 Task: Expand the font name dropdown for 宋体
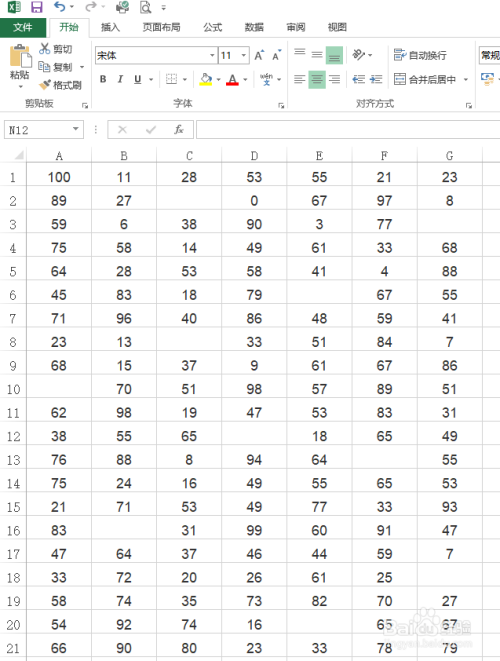click(212, 55)
